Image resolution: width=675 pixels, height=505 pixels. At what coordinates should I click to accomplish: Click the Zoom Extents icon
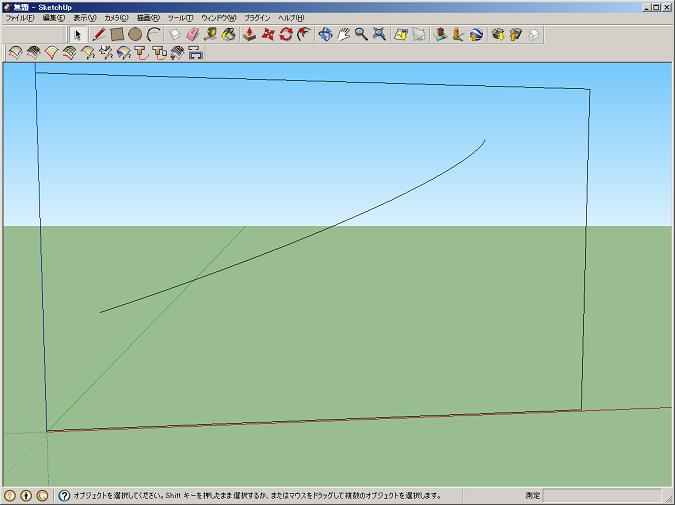(x=379, y=34)
